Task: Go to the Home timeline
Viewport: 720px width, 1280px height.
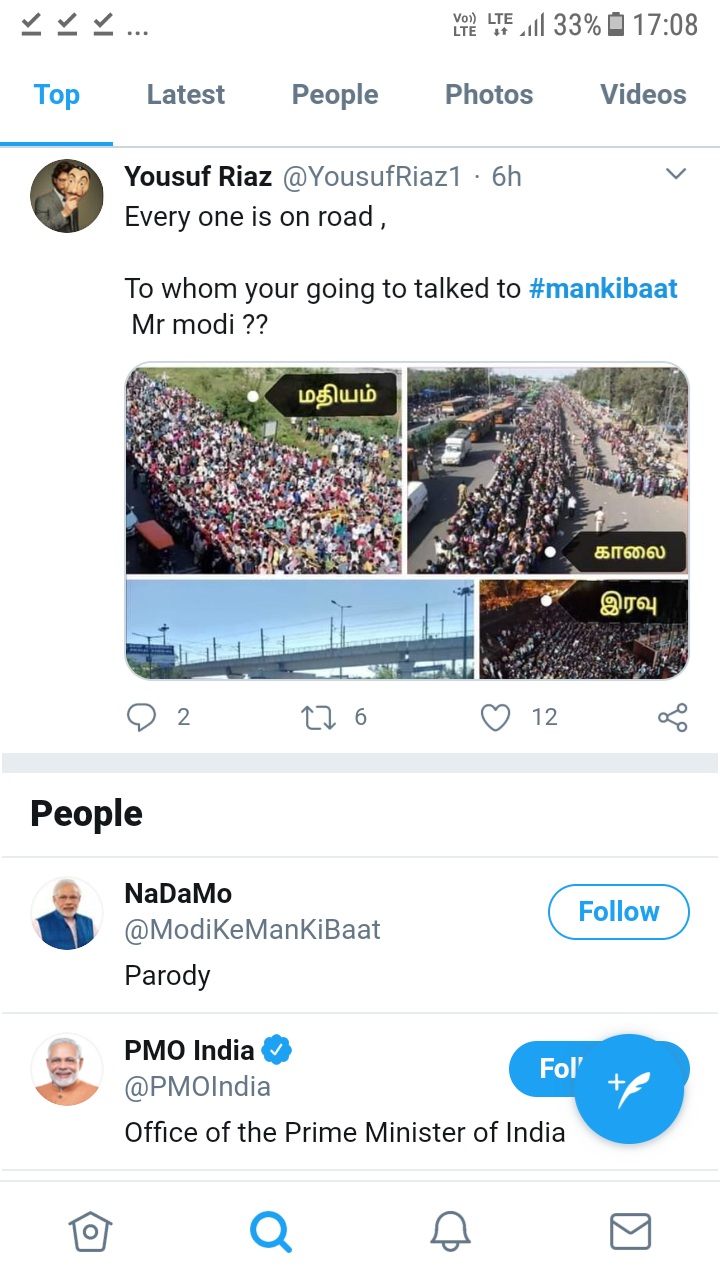Action: [90, 1231]
